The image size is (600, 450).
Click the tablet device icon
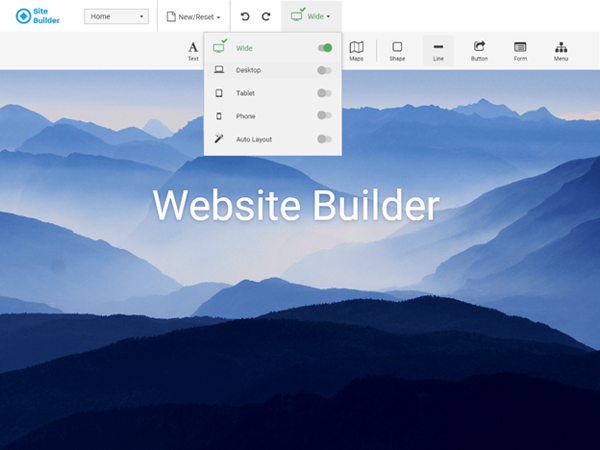219,93
